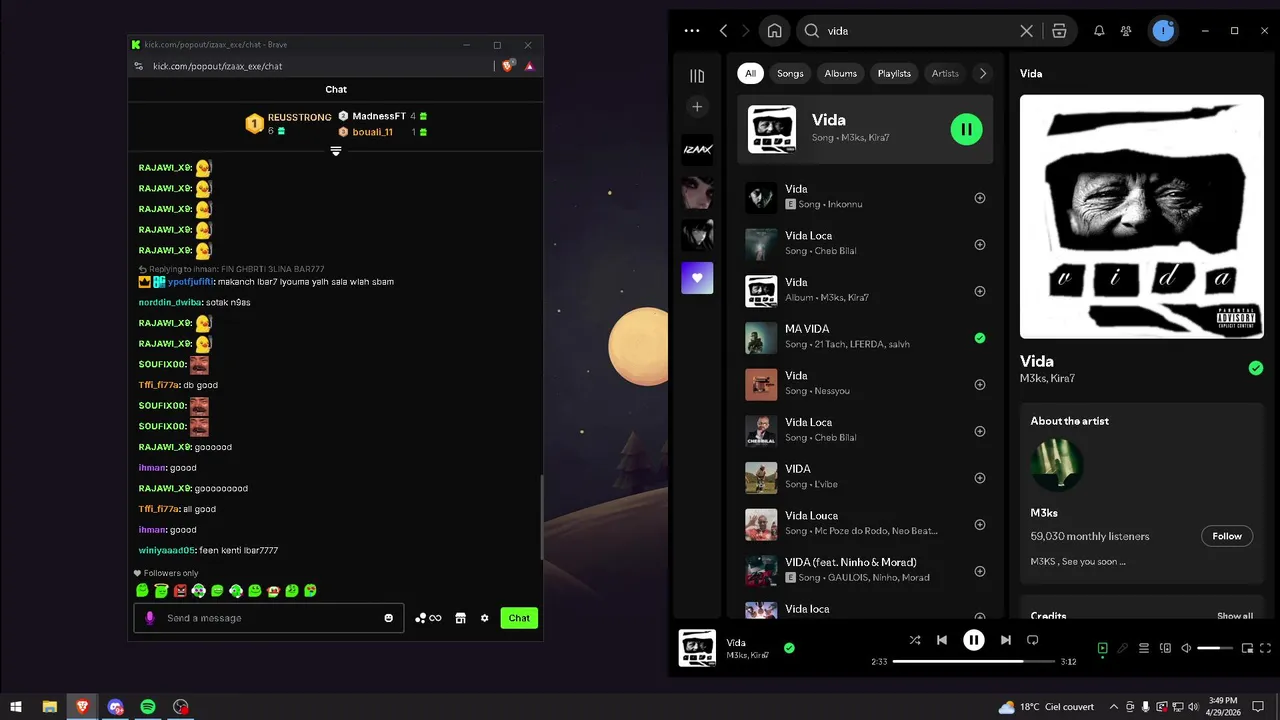
Task: Toggle saved checkmark under Vida cover art
Action: [x=1256, y=368]
